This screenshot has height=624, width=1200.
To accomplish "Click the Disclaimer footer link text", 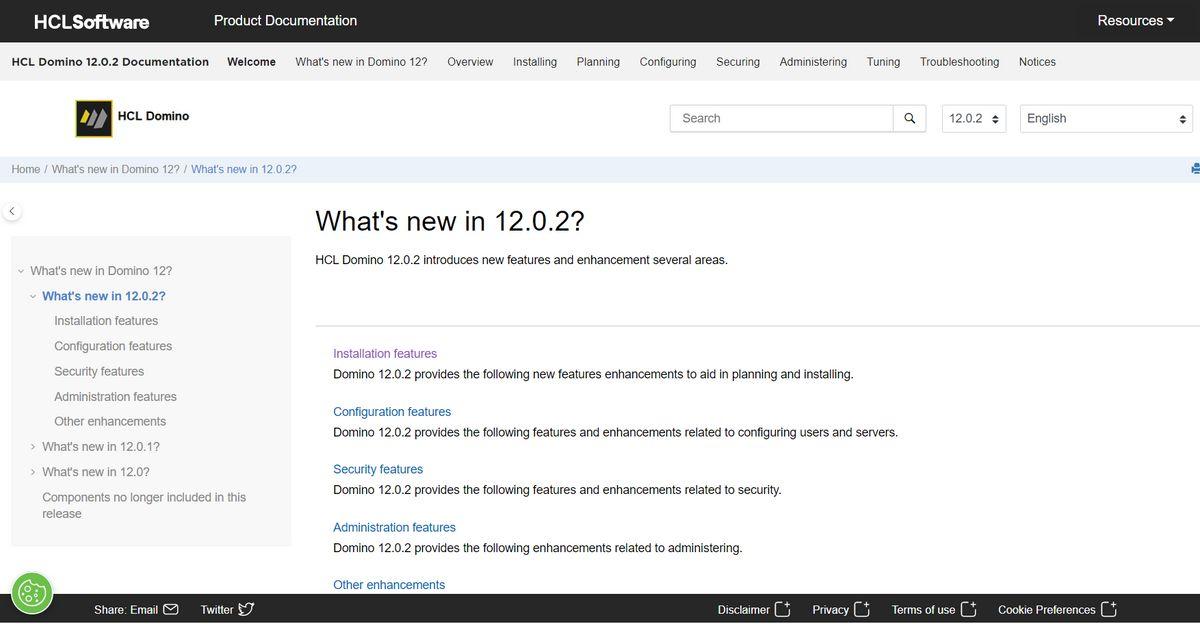I will [x=744, y=609].
